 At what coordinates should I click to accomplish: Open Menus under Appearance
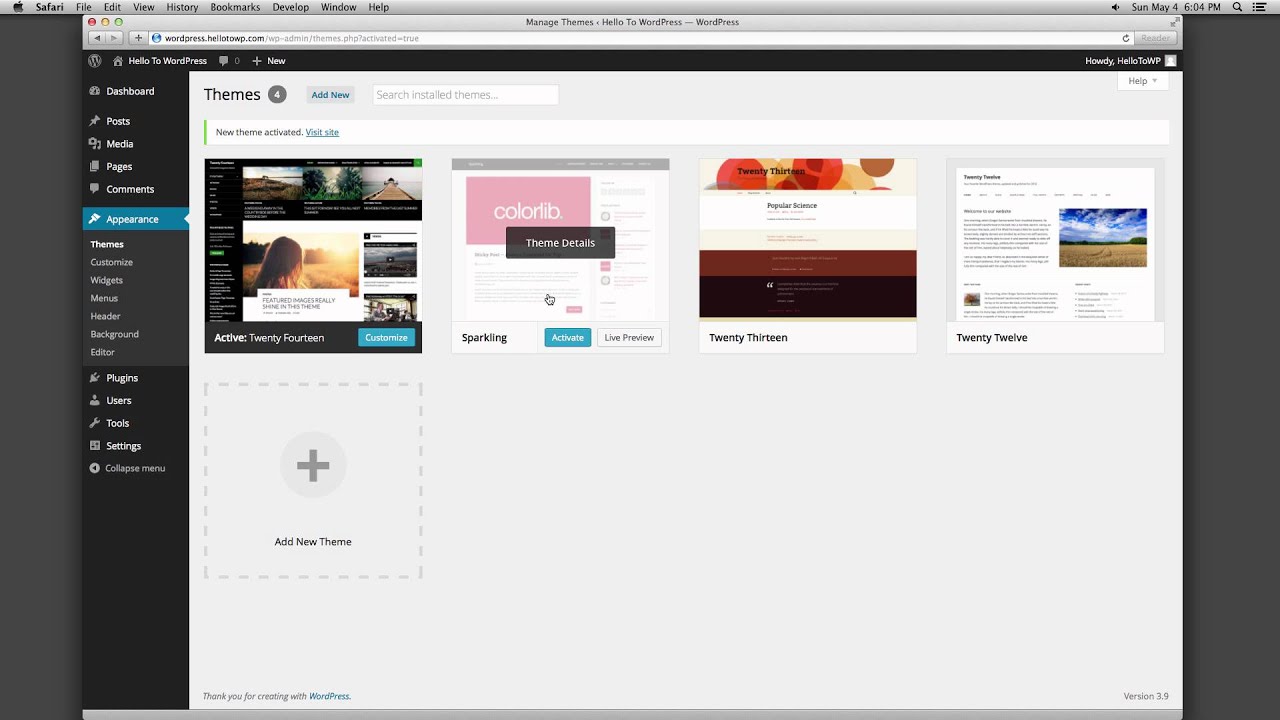(x=104, y=298)
